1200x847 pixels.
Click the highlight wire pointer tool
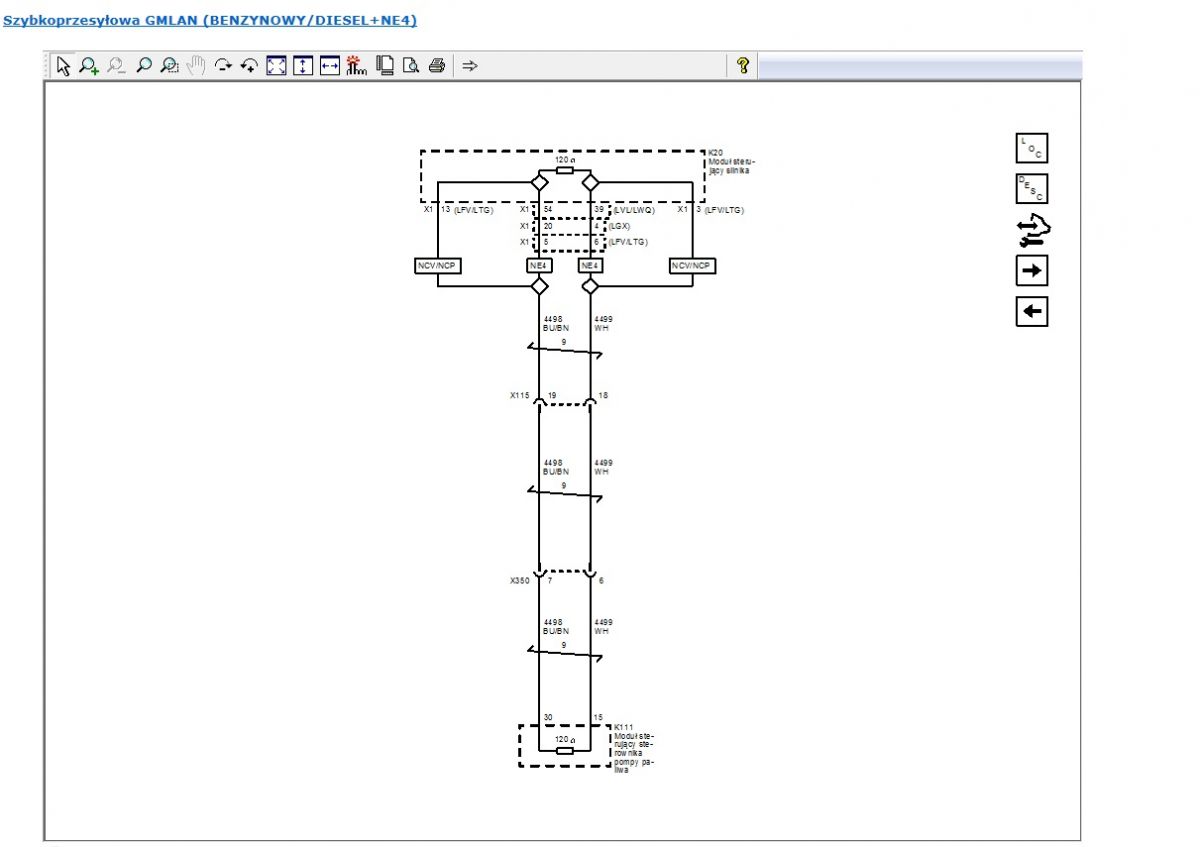pos(357,66)
